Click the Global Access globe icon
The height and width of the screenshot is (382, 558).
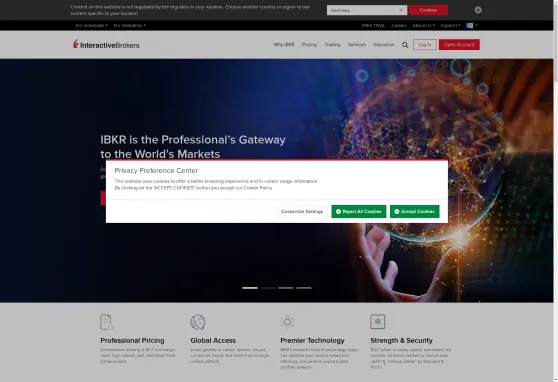tap(198, 322)
